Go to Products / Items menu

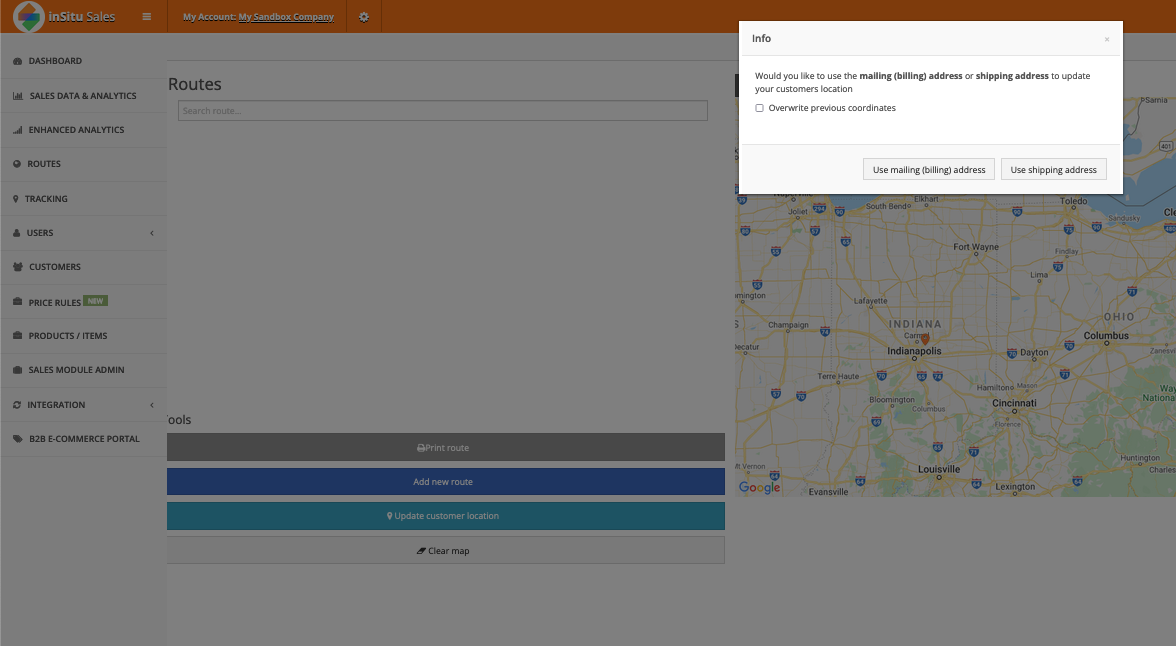(x=68, y=336)
